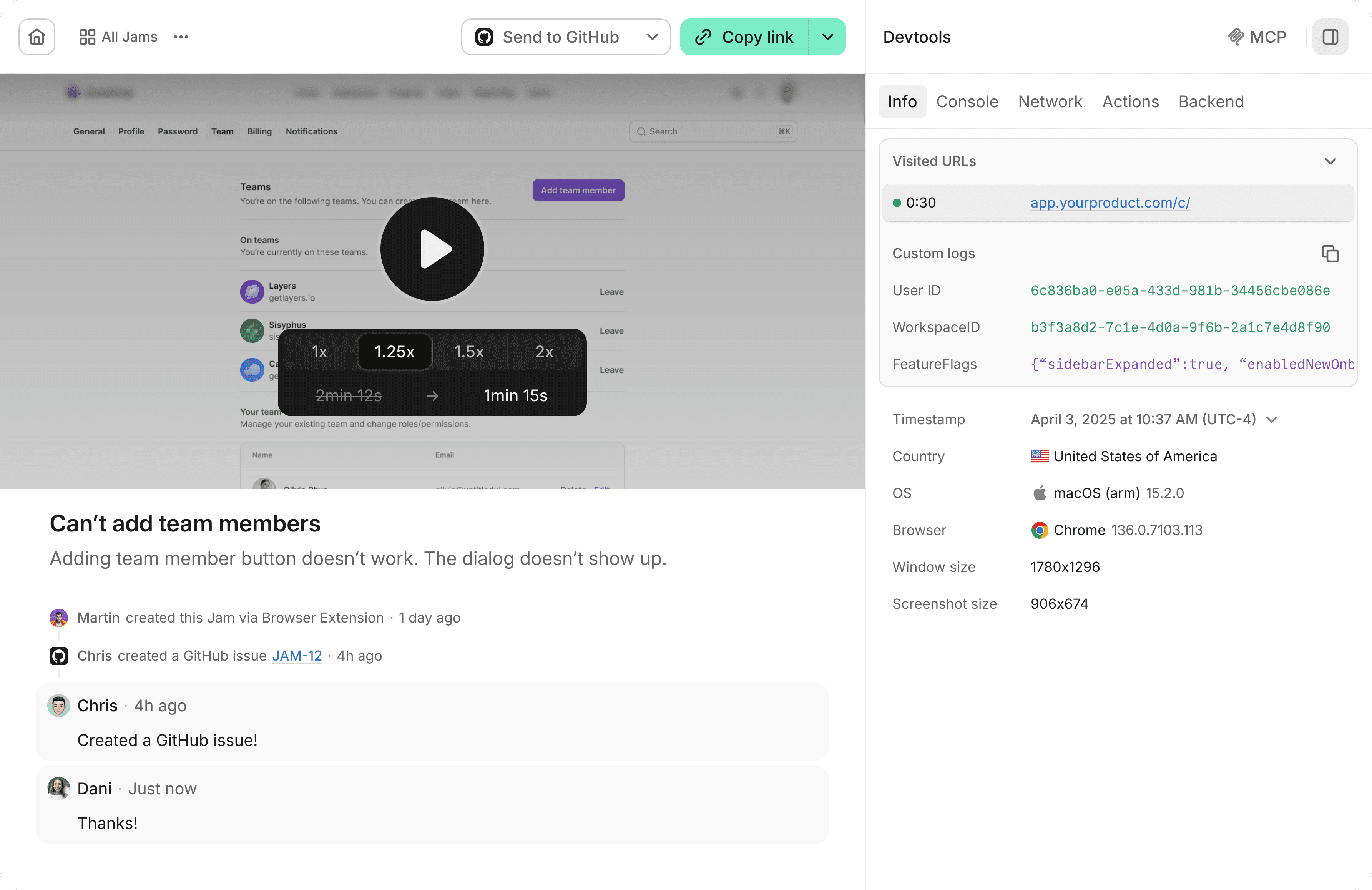Collapse the Visited URLs section
Image resolution: width=1372 pixels, height=890 pixels.
point(1330,161)
